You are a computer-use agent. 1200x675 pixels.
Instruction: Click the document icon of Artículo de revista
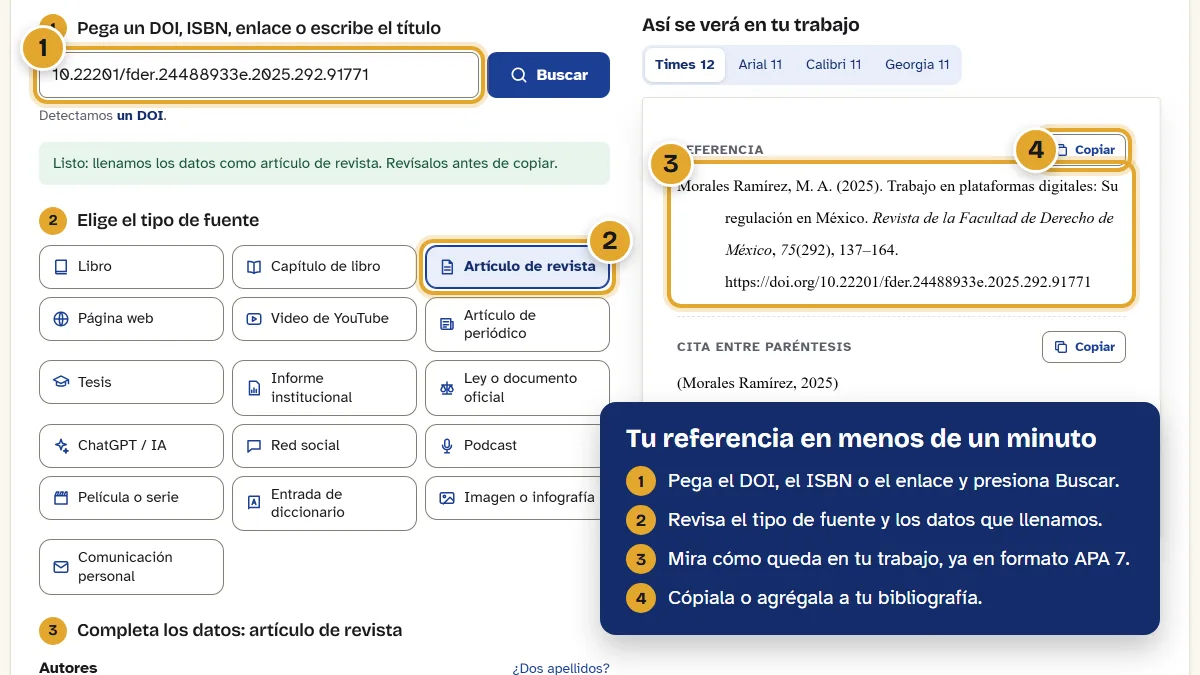click(446, 267)
